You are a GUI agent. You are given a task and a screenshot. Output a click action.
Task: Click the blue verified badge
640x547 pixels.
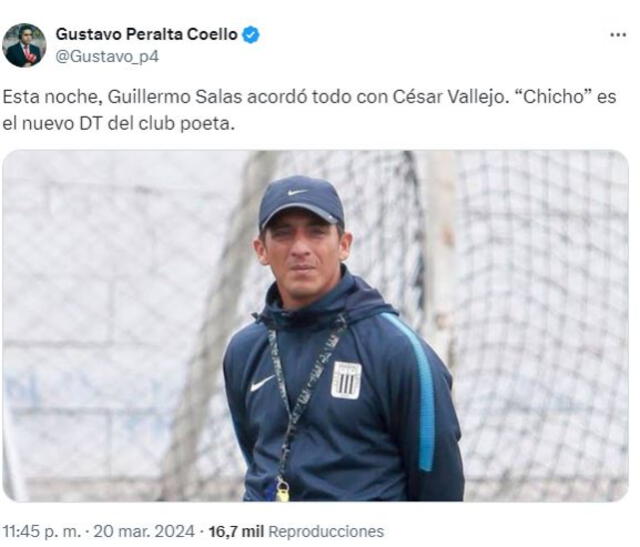pos(251,35)
